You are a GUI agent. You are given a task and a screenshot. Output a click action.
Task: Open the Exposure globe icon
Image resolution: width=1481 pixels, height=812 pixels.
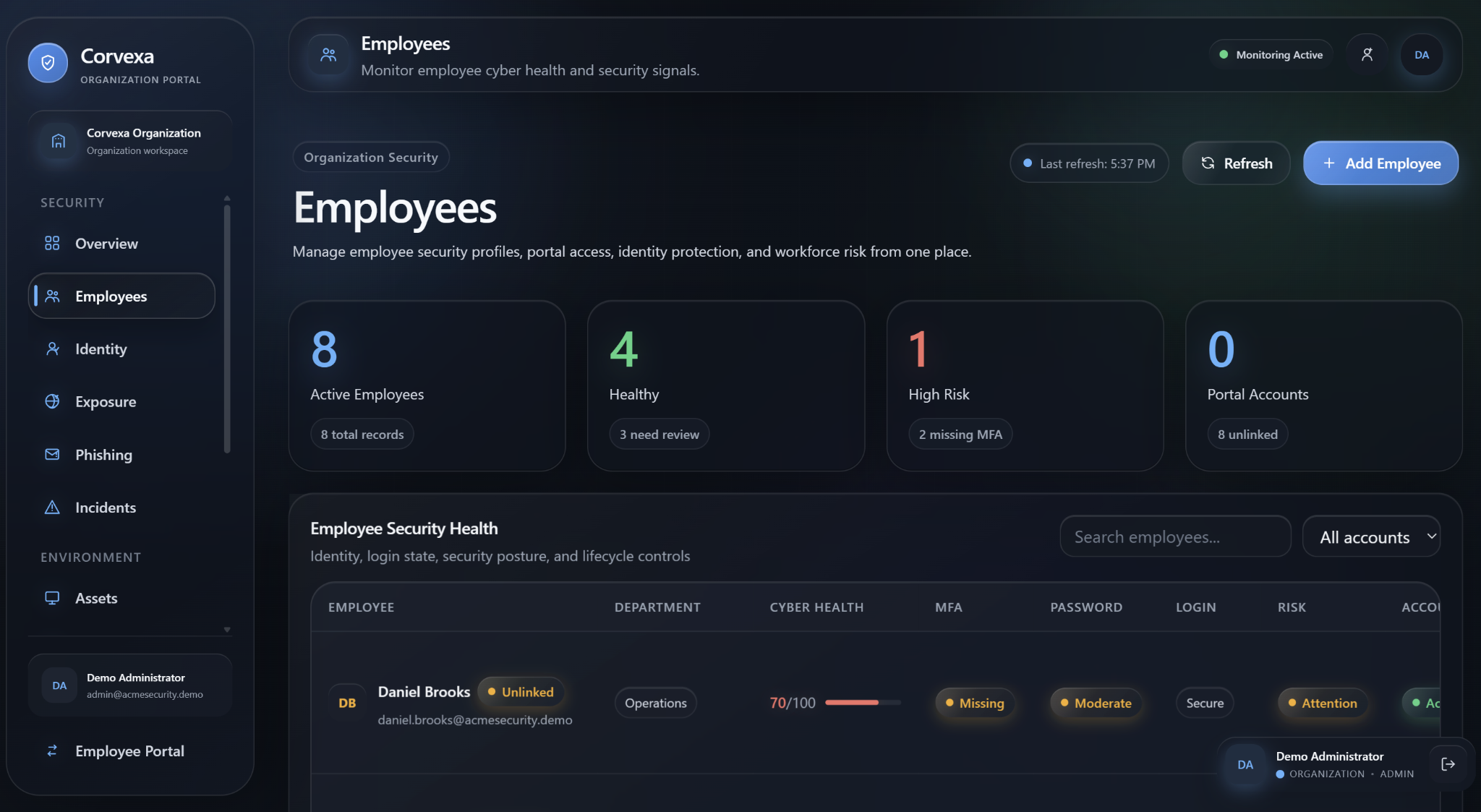coord(52,402)
